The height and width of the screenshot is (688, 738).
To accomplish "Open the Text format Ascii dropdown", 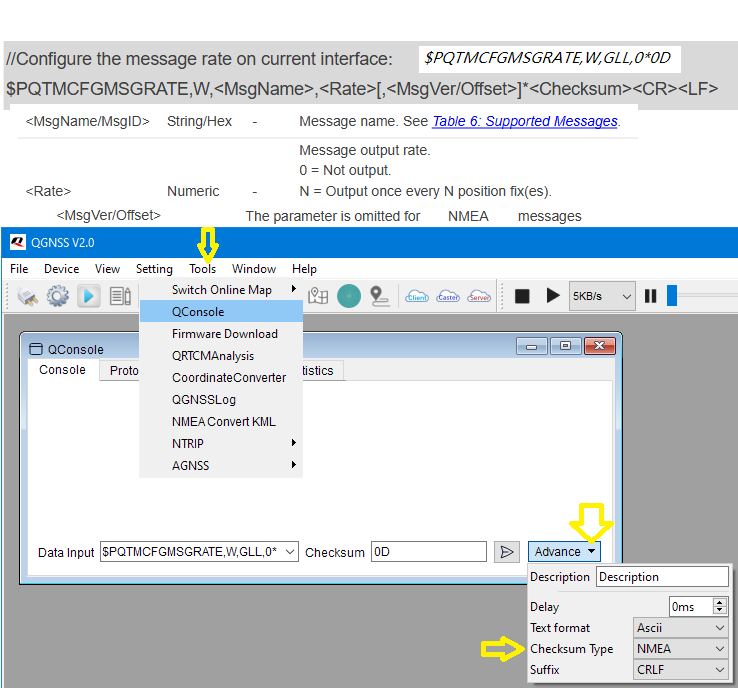I will [x=680, y=628].
